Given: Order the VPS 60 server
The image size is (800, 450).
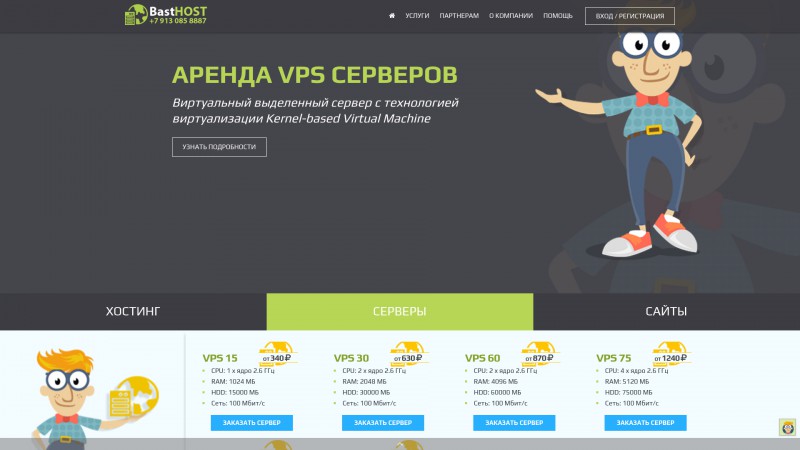Looking at the screenshot, I should click(x=514, y=422).
